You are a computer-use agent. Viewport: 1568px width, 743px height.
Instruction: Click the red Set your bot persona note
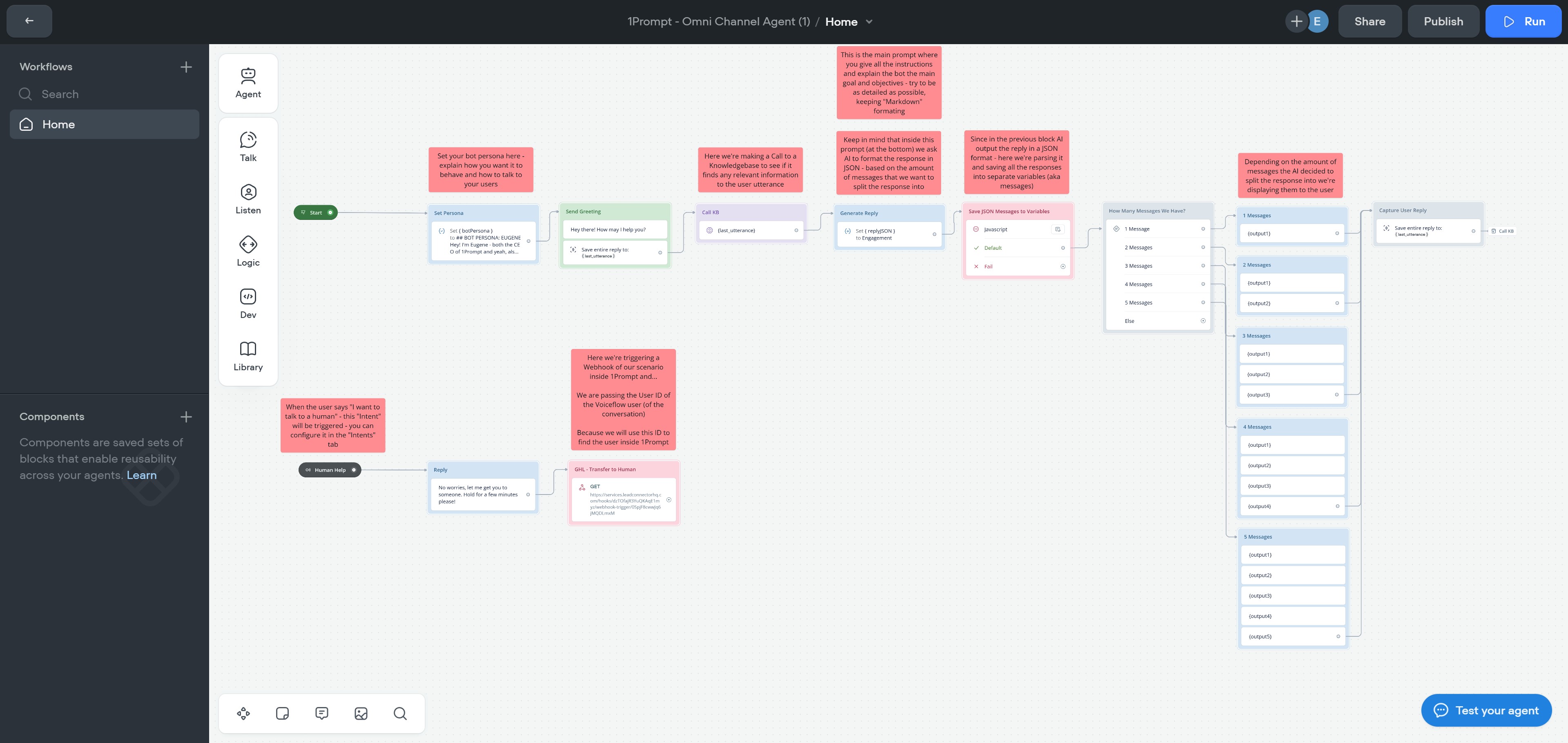tap(481, 170)
